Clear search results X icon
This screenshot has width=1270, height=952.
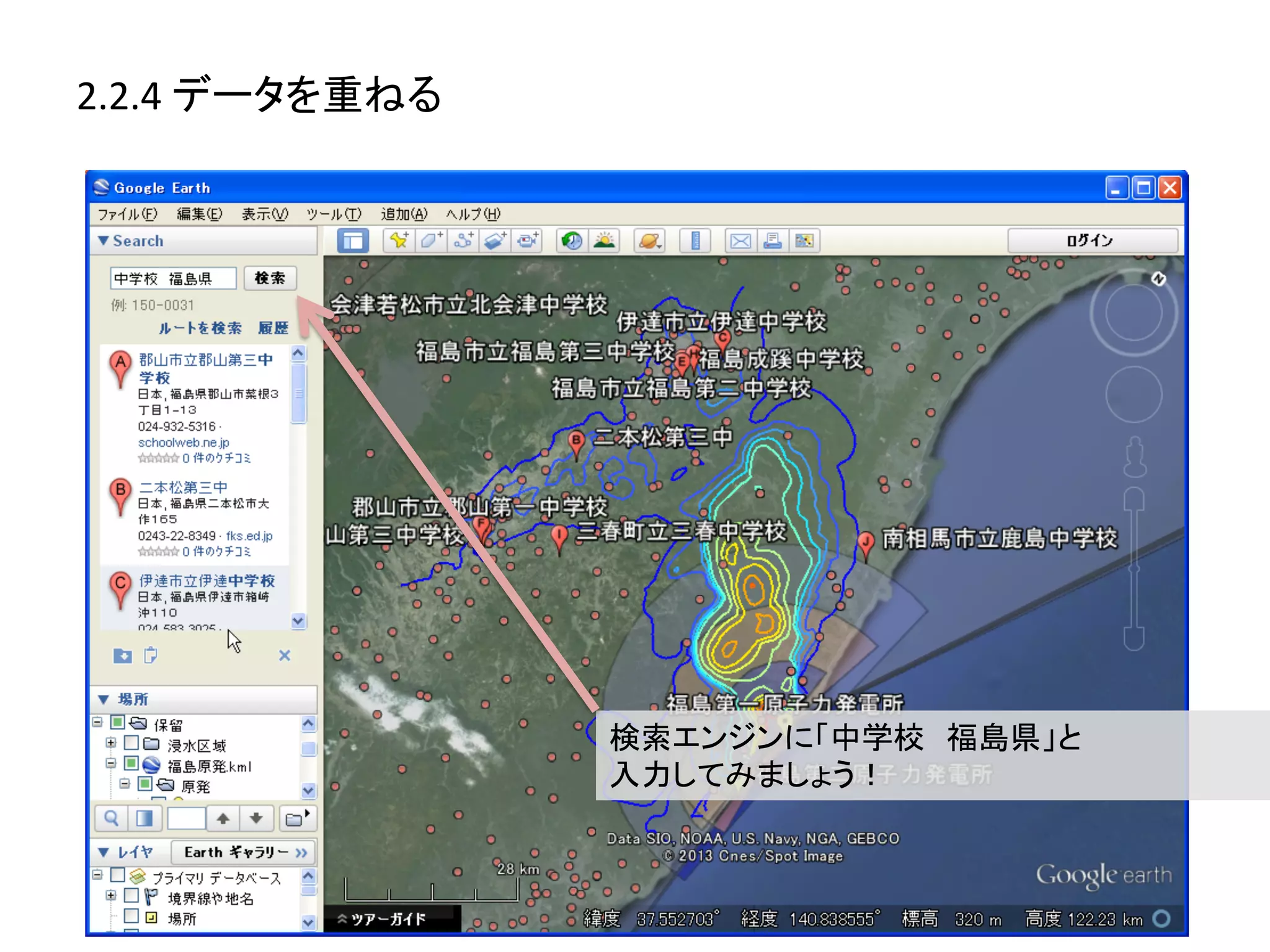(285, 655)
